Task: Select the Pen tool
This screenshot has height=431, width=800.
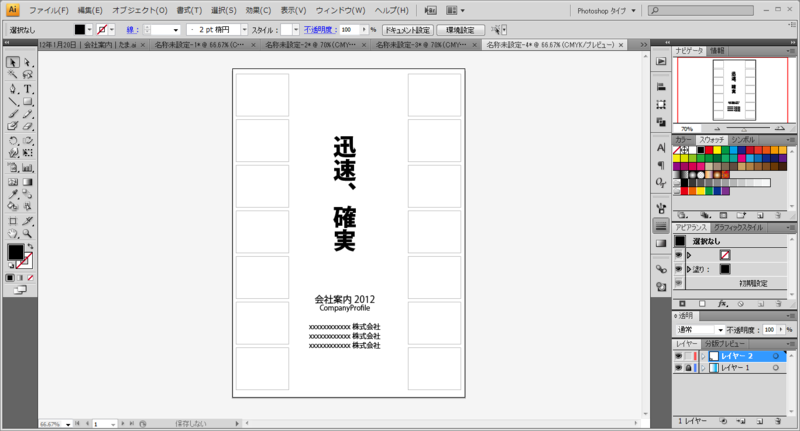Action: (13, 89)
